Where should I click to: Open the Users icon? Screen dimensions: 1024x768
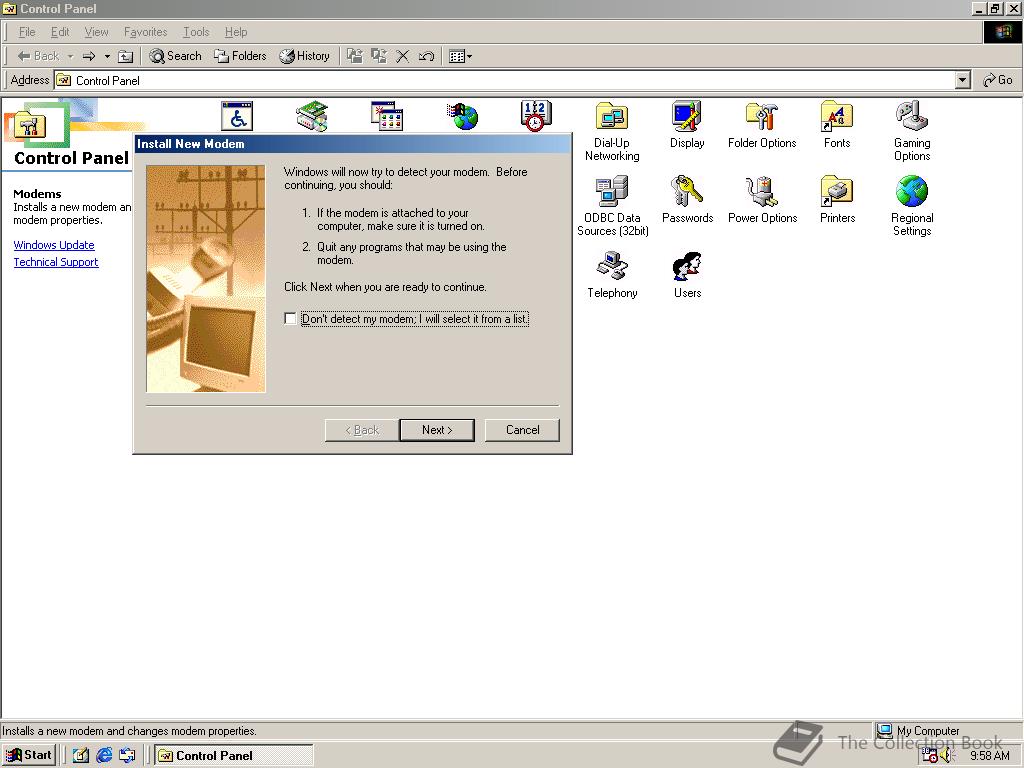(x=688, y=275)
